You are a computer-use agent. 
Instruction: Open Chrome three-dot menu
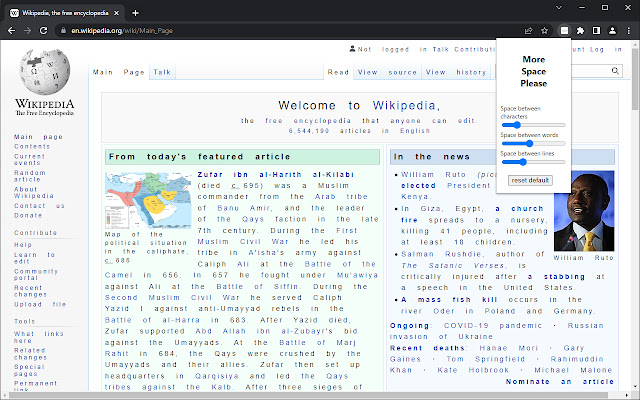coord(629,31)
